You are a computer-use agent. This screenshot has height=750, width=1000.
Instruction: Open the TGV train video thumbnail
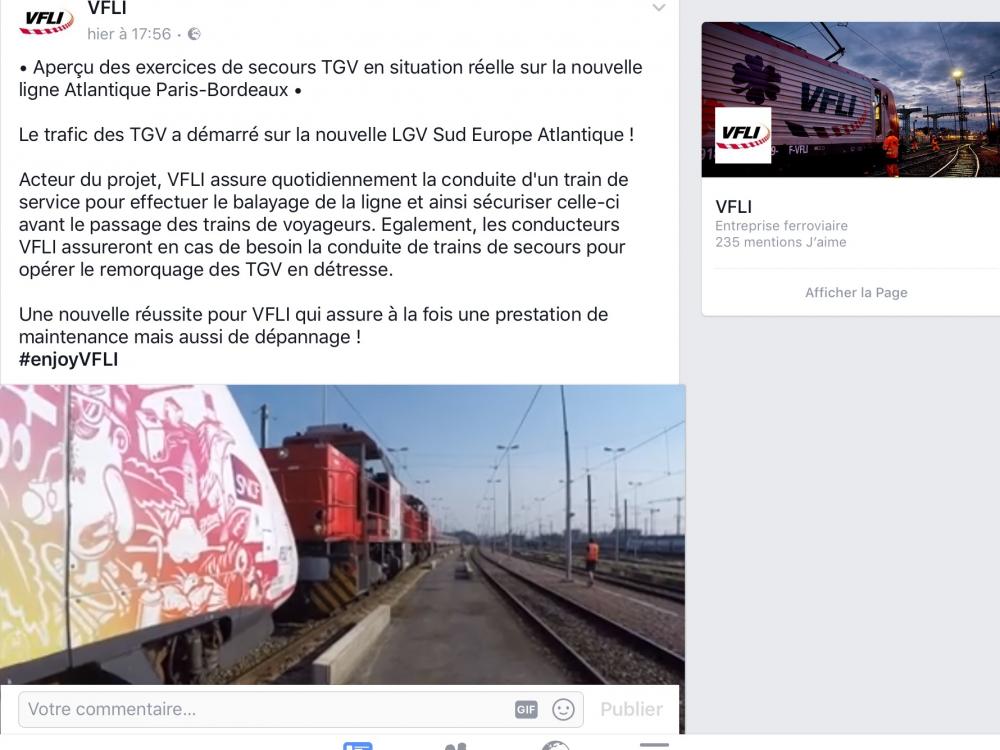click(x=342, y=534)
